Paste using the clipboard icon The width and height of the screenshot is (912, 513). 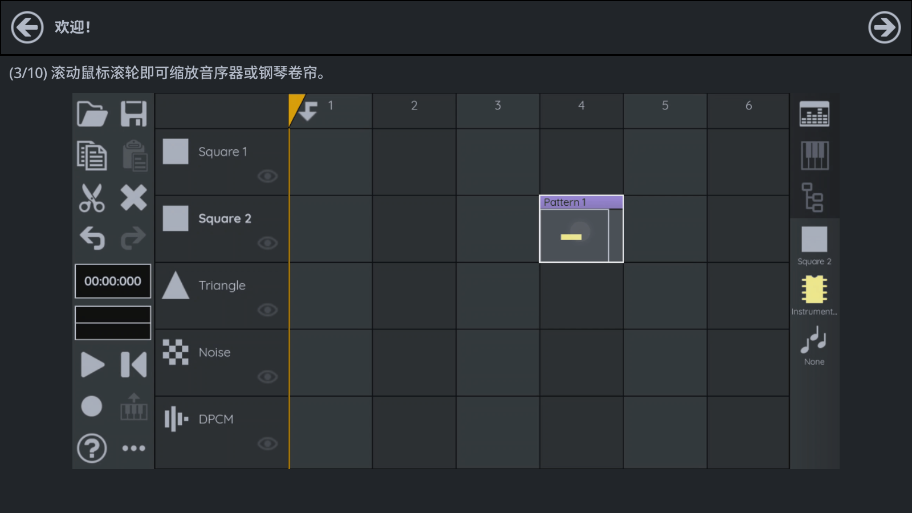134,156
